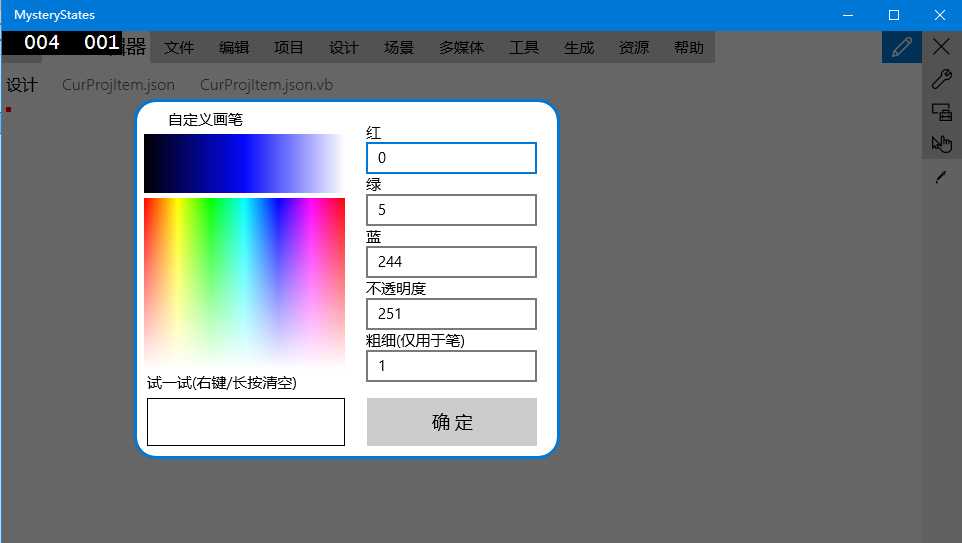This screenshot has height=543, width=962.
Task: Click the 粗细 thickness input field
Action: point(452,366)
